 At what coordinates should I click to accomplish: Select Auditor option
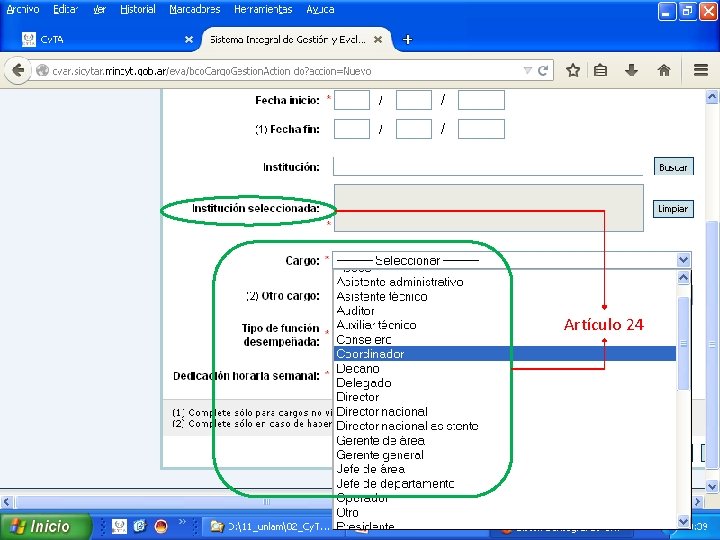point(505,311)
